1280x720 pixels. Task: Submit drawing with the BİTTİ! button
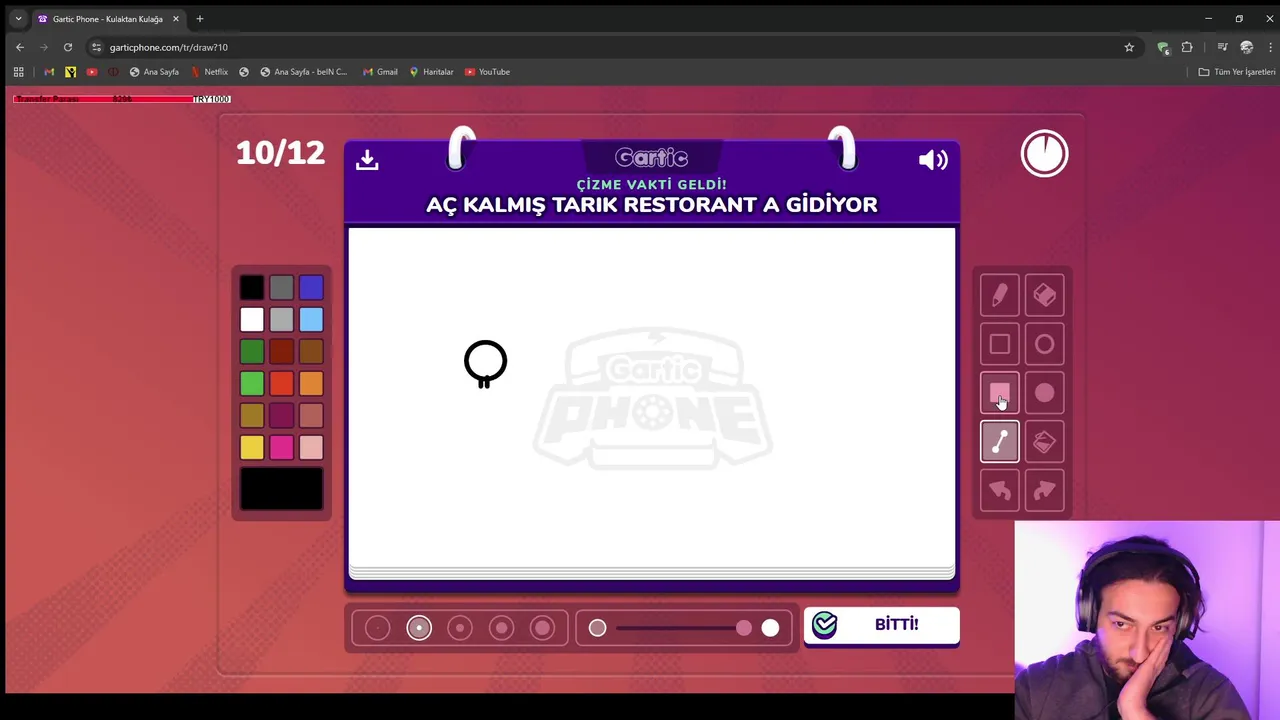[x=881, y=625]
